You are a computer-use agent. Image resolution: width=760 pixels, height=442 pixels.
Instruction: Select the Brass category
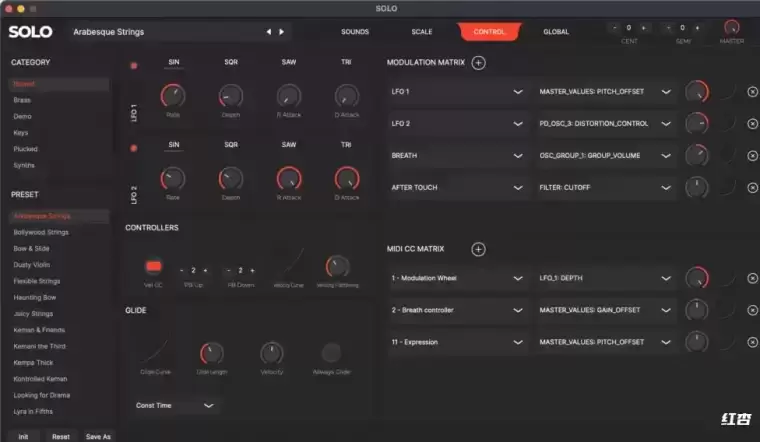(x=22, y=100)
